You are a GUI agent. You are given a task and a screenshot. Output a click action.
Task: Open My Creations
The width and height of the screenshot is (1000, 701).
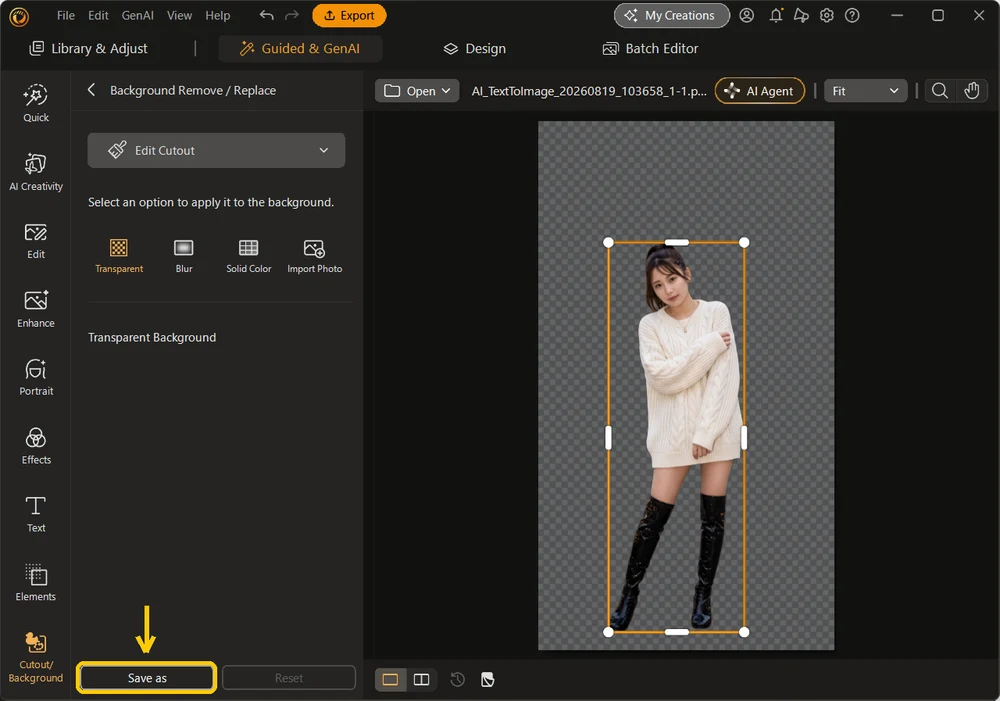pos(672,15)
